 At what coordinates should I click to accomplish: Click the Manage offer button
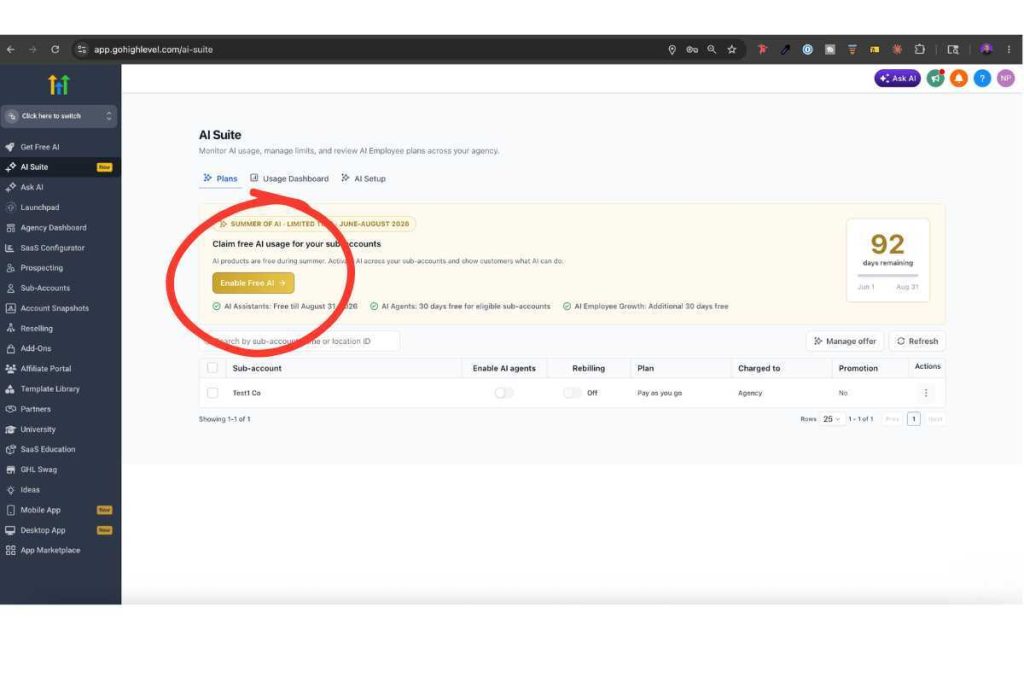tap(845, 341)
